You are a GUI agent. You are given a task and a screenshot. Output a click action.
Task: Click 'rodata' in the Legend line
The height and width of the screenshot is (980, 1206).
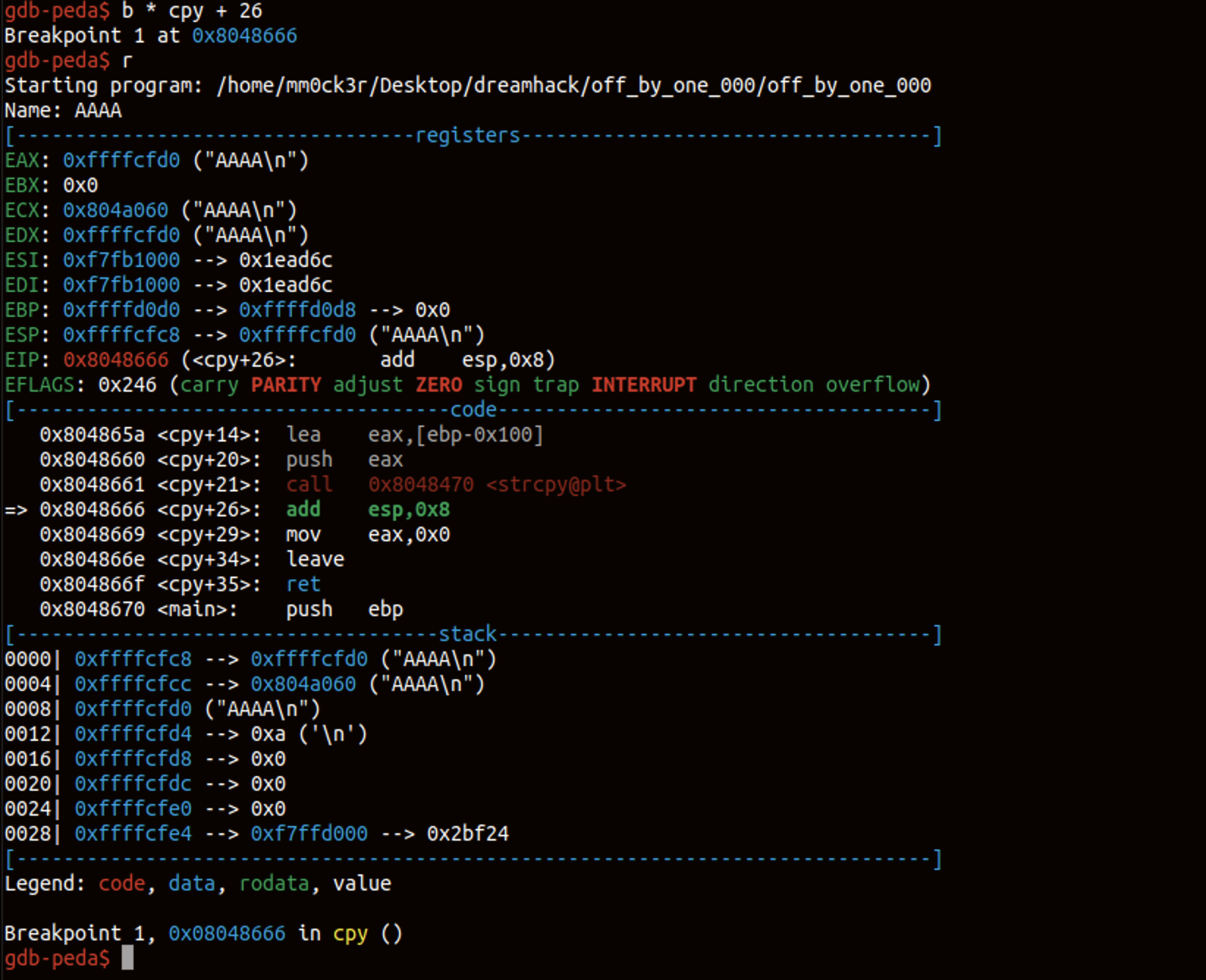274,884
